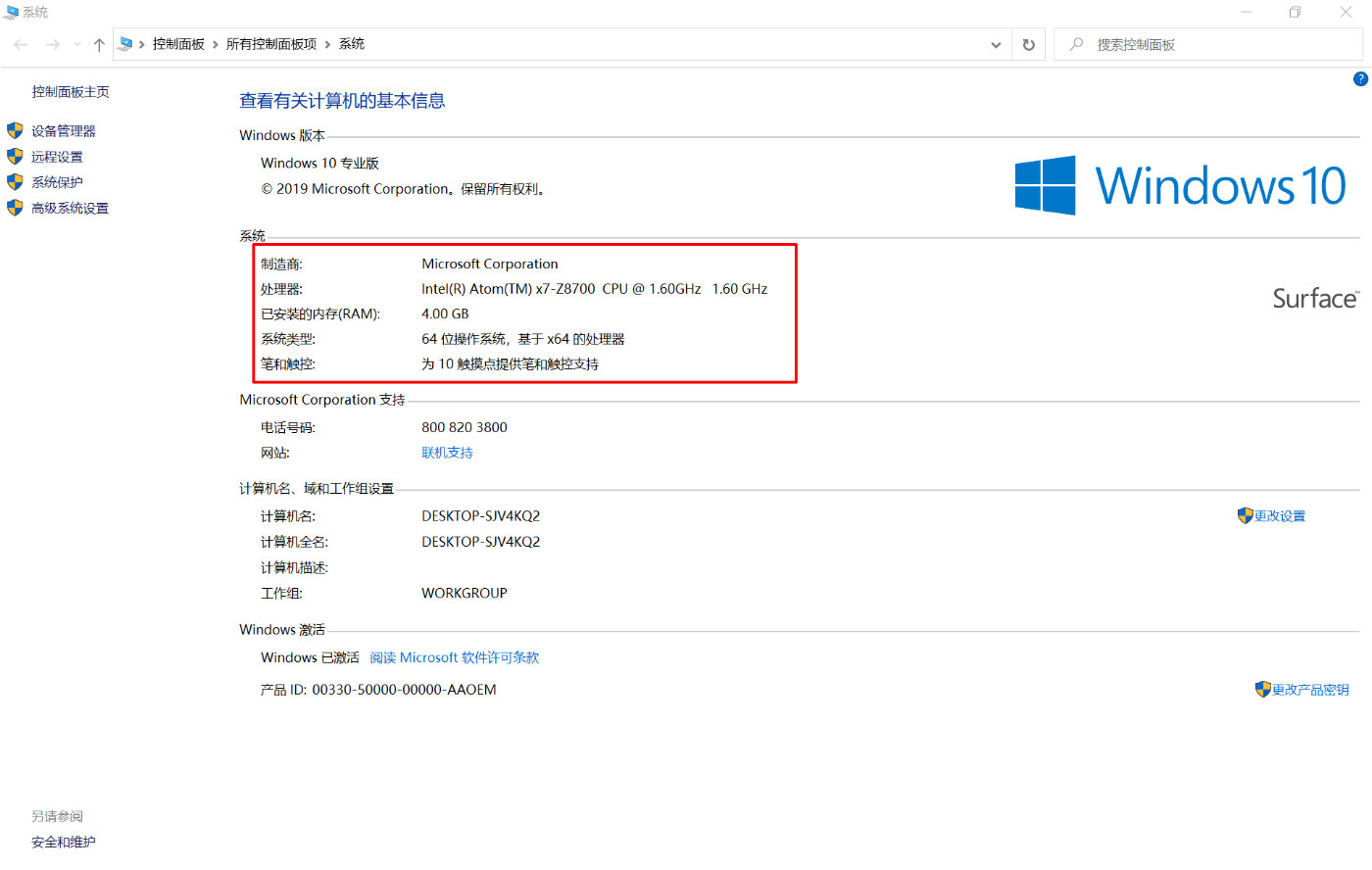
Task: Click the system icon in the title bar
Action: (x=12, y=12)
